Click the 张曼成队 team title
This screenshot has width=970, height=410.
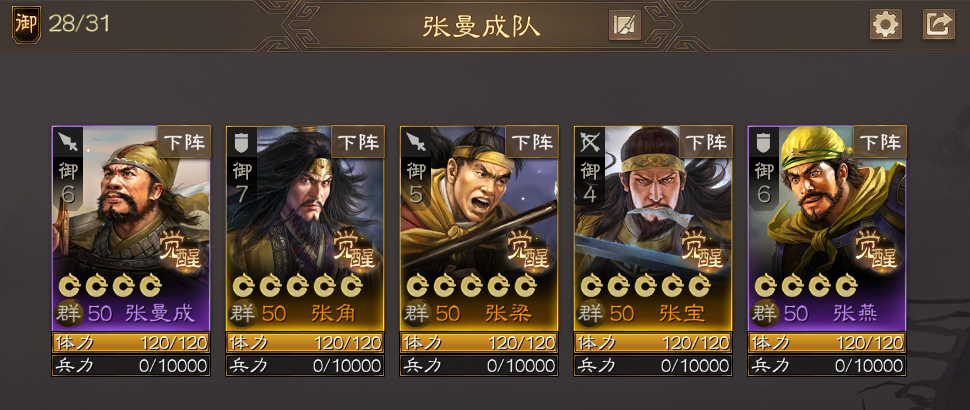[x=482, y=27]
